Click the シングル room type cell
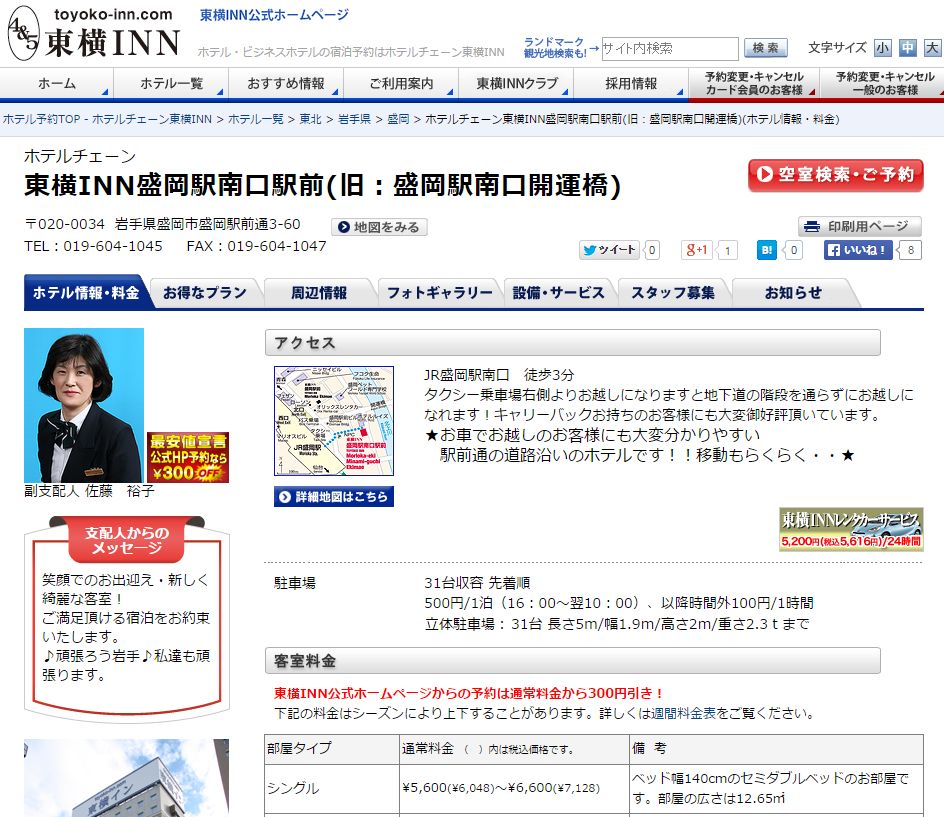The height and width of the screenshot is (817, 944). click(x=332, y=788)
